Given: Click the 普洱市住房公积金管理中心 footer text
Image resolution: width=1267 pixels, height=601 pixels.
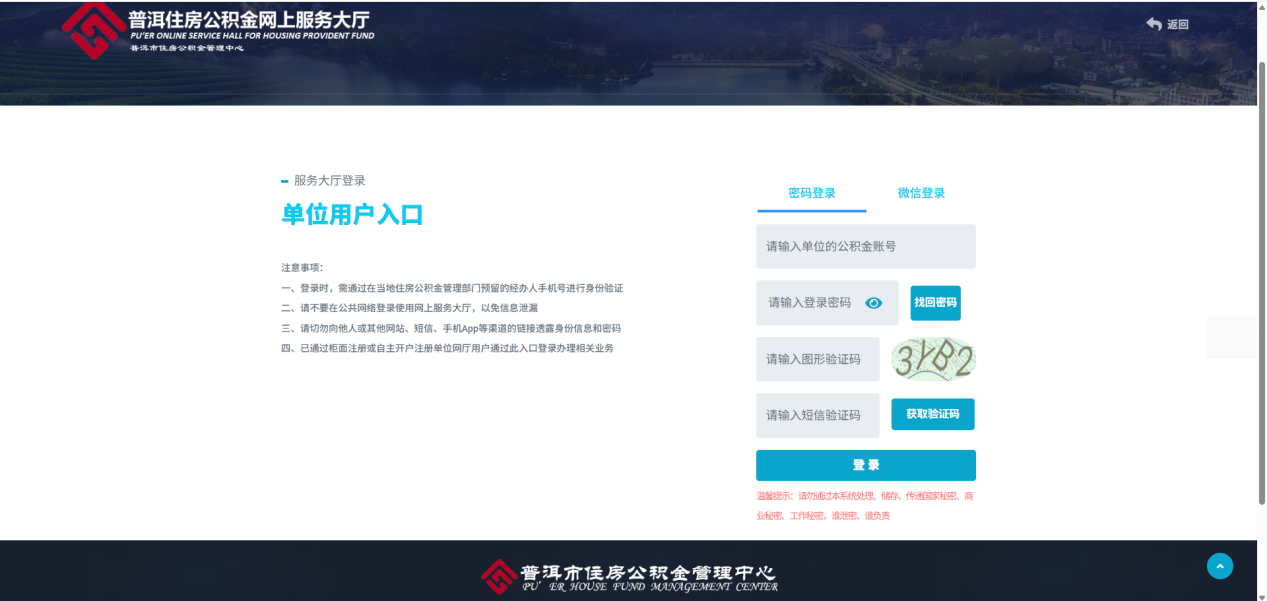Looking at the screenshot, I should point(648,573).
